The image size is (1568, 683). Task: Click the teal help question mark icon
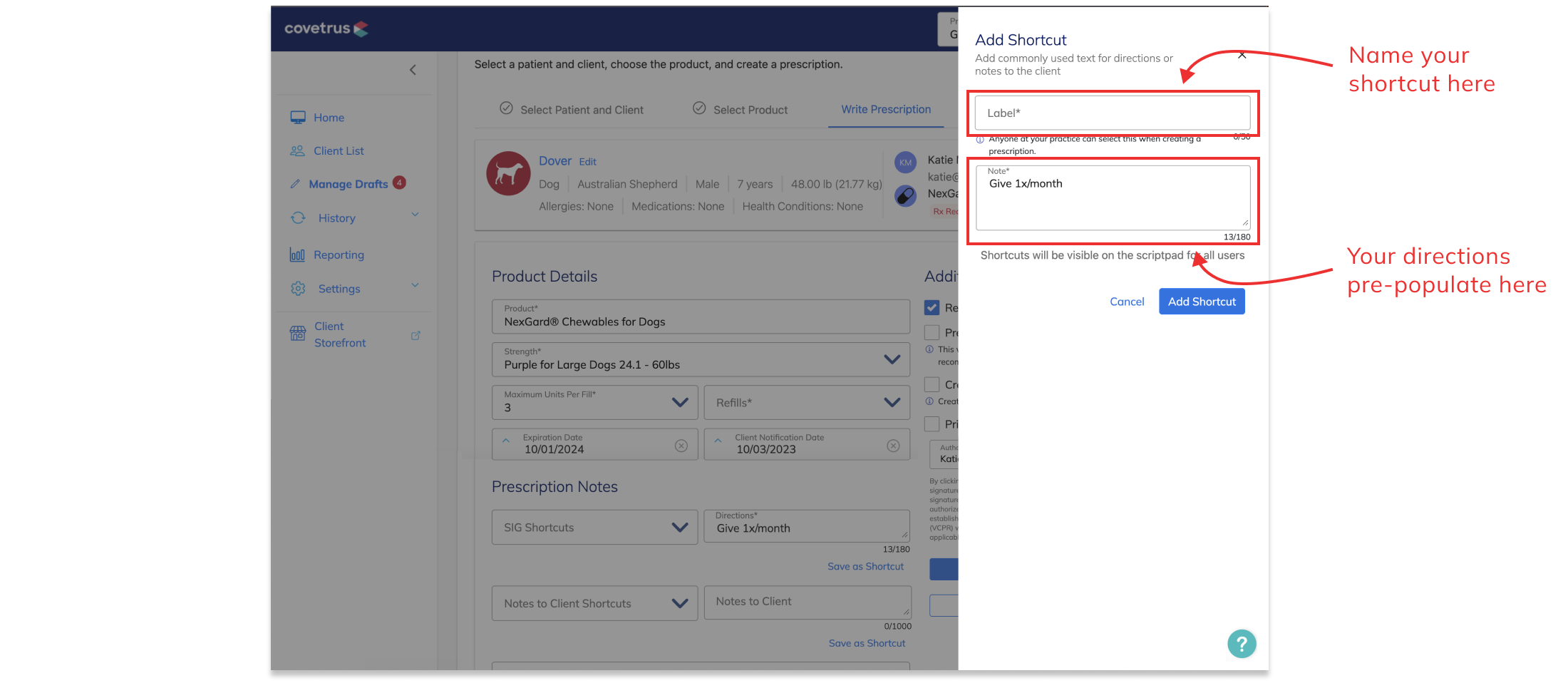pyautogui.click(x=1242, y=644)
